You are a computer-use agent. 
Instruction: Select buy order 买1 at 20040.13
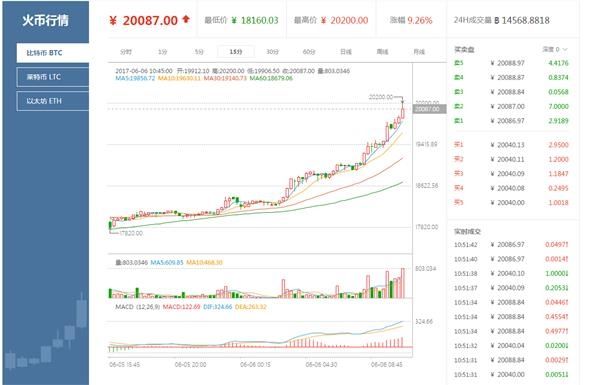[511, 145]
